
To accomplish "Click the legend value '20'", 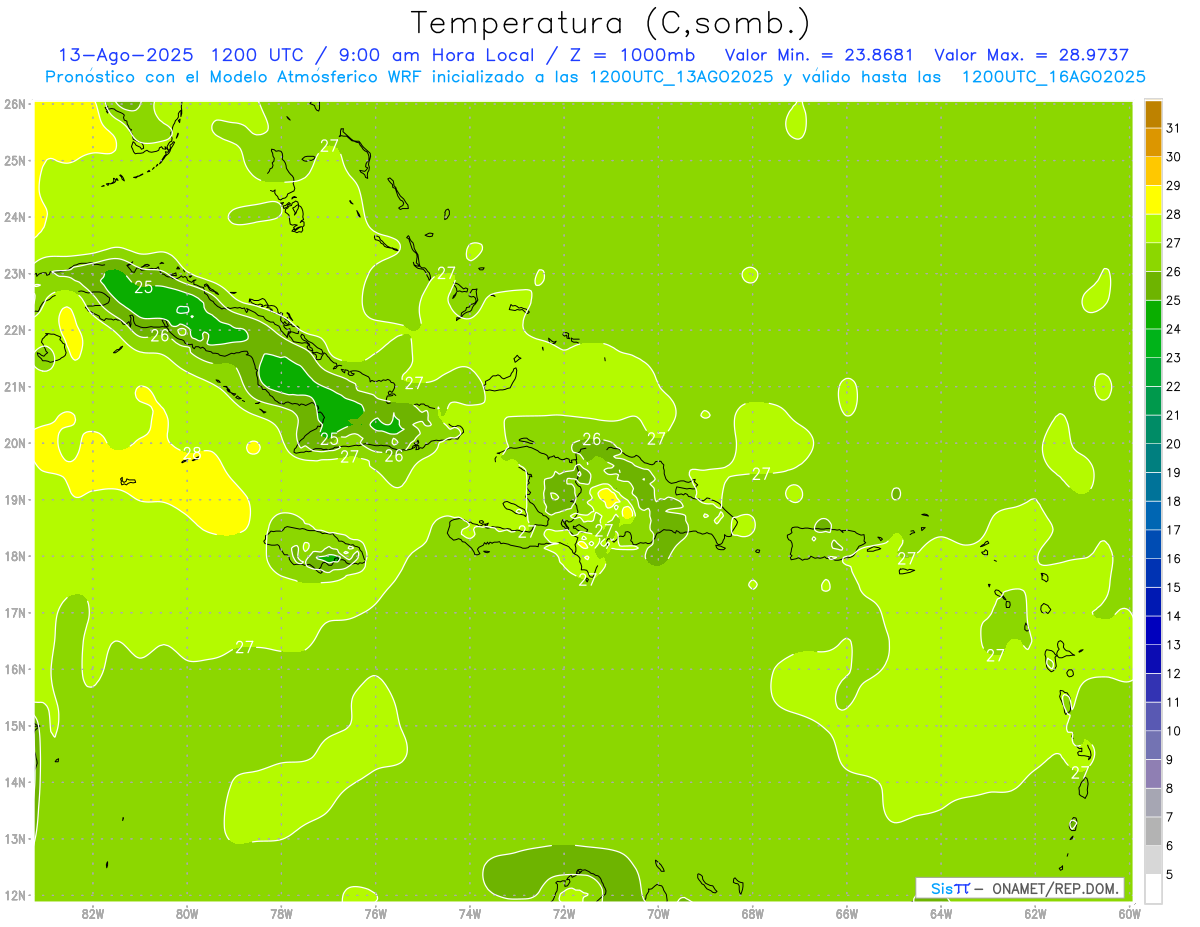I will point(1173,444).
